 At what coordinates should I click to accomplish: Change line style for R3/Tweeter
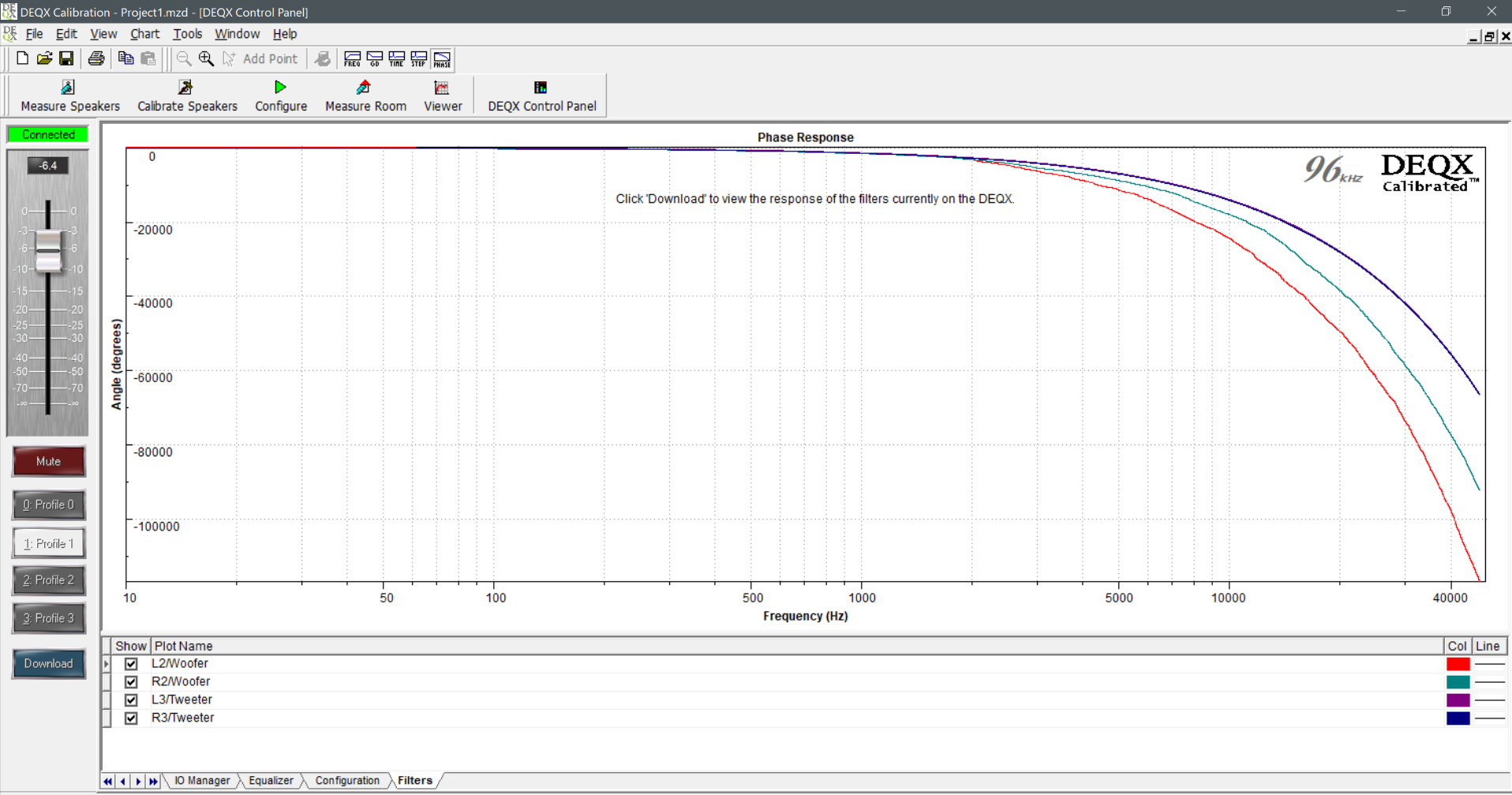[1490, 718]
